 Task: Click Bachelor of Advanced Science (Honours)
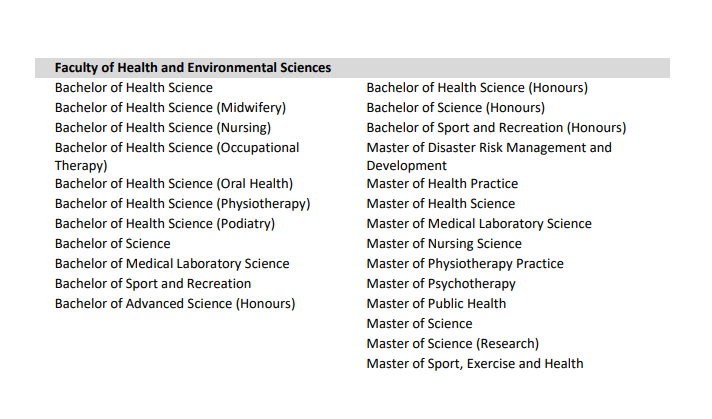pyautogui.click(x=174, y=304)
